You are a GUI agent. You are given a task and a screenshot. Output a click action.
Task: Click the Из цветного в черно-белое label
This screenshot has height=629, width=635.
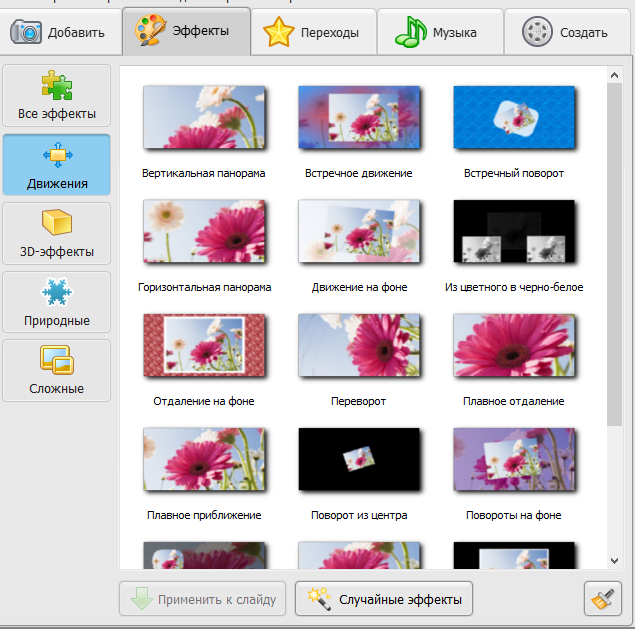click(x=514, y=287)
